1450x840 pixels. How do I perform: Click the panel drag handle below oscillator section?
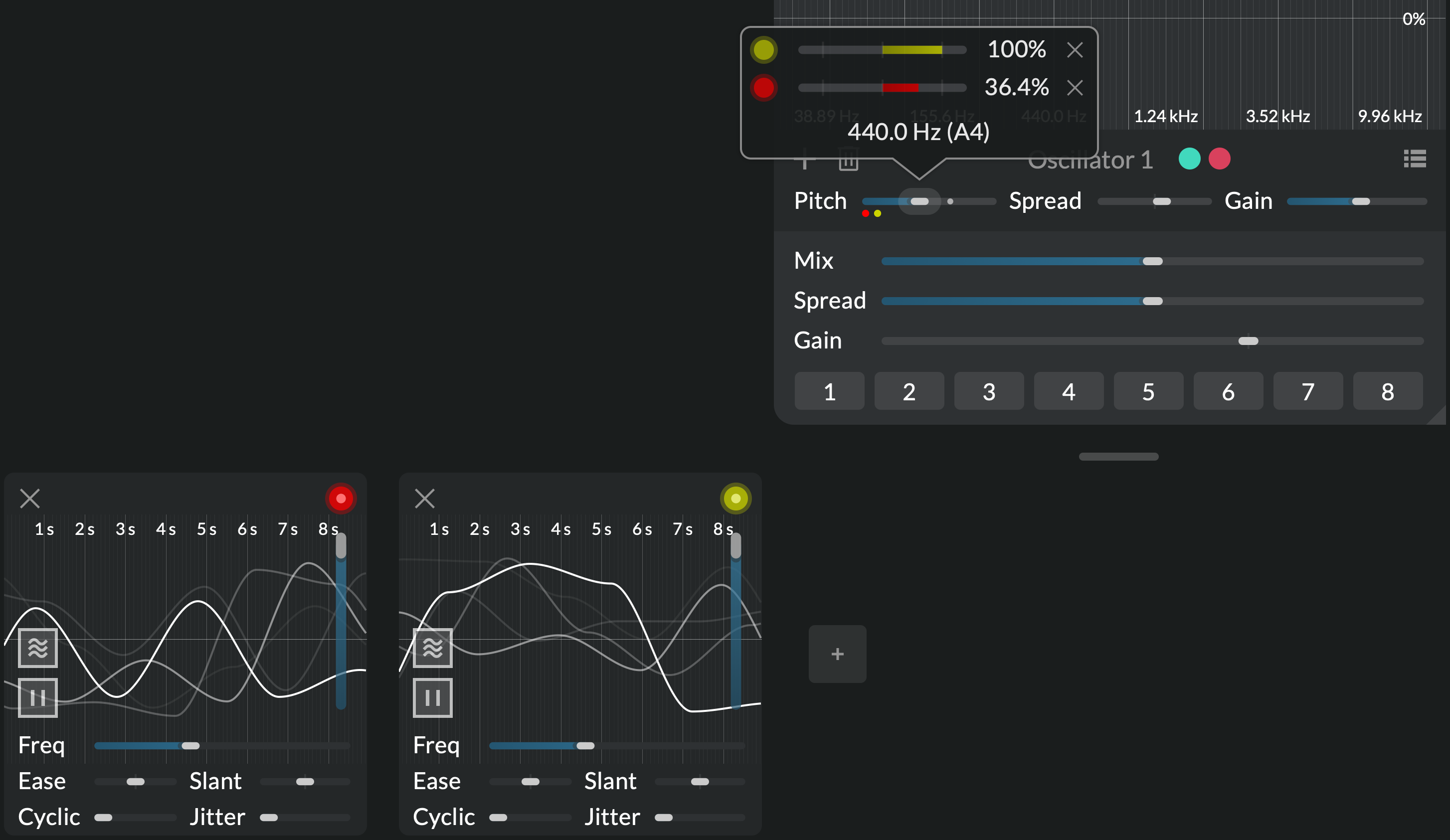pos(1118,457)
